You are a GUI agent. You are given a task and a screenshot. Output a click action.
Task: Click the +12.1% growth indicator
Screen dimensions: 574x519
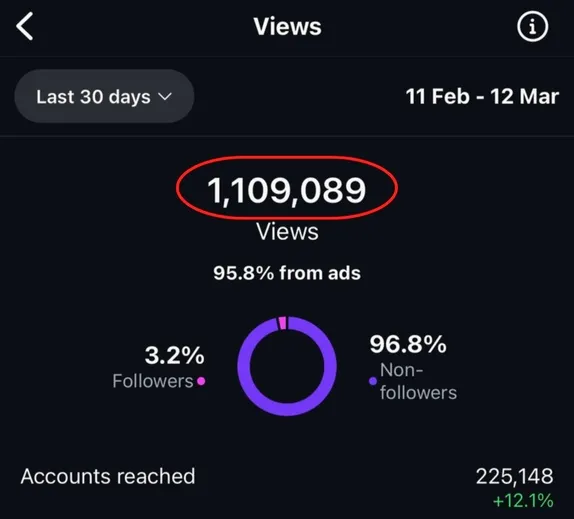point(523,501)
